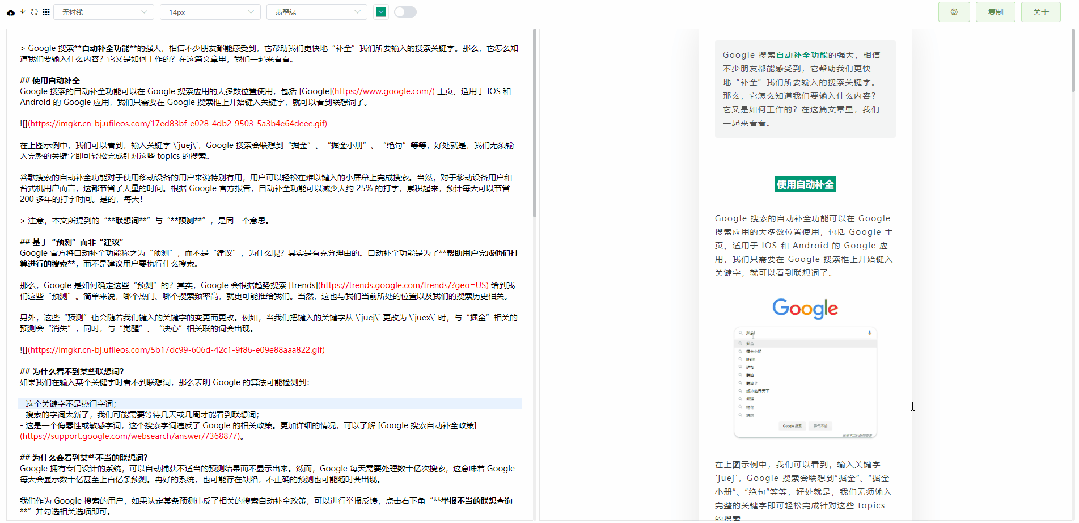This screenshot has height=523, width=1079.
Task: Click the autocomplete screenshot in preview
Action: (805, 382)
